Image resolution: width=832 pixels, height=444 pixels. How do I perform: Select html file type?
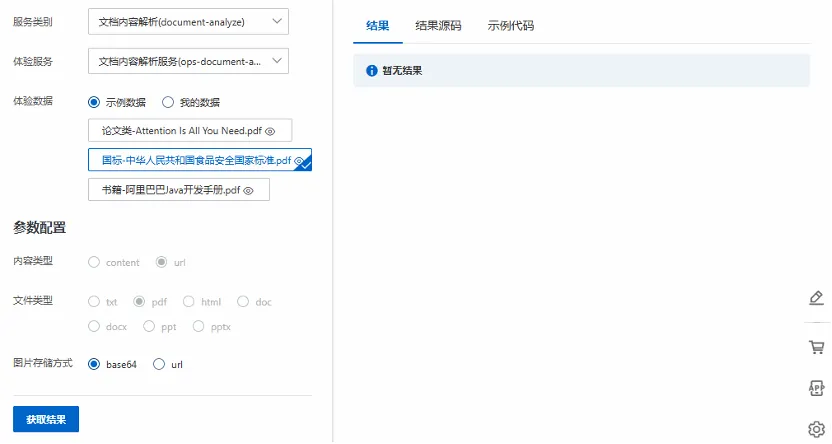188,302
